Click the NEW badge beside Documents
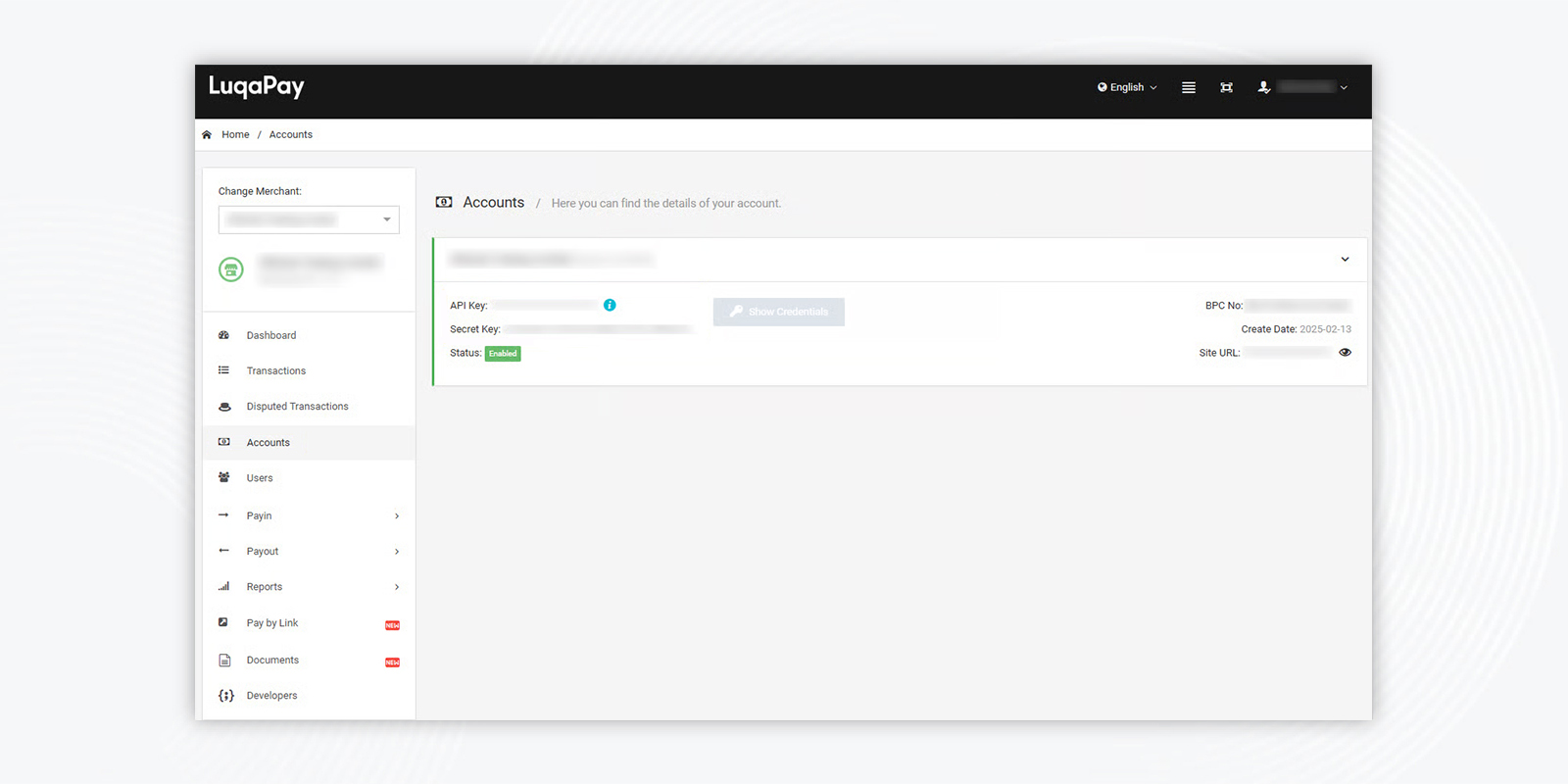1568x784 pixels. [x=392, y=662]
